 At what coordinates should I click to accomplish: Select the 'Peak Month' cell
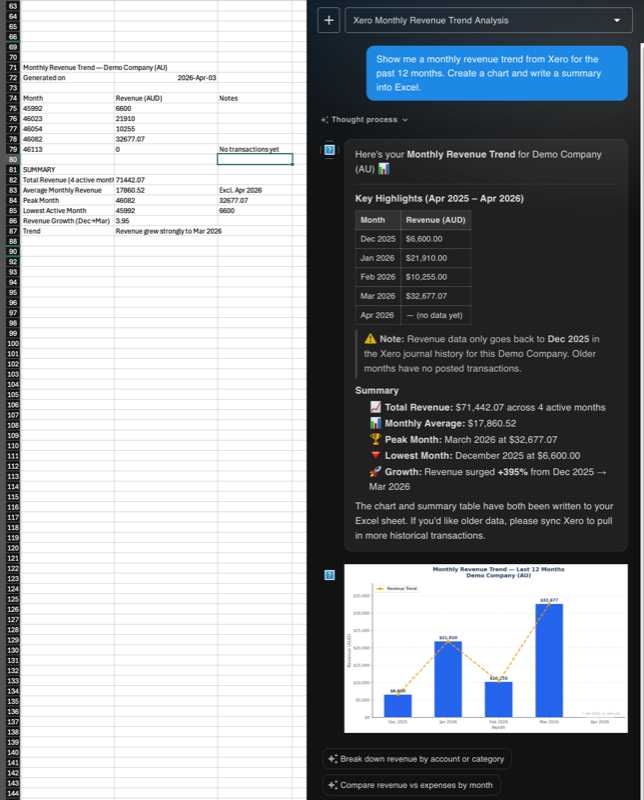[x=67, y=200]
